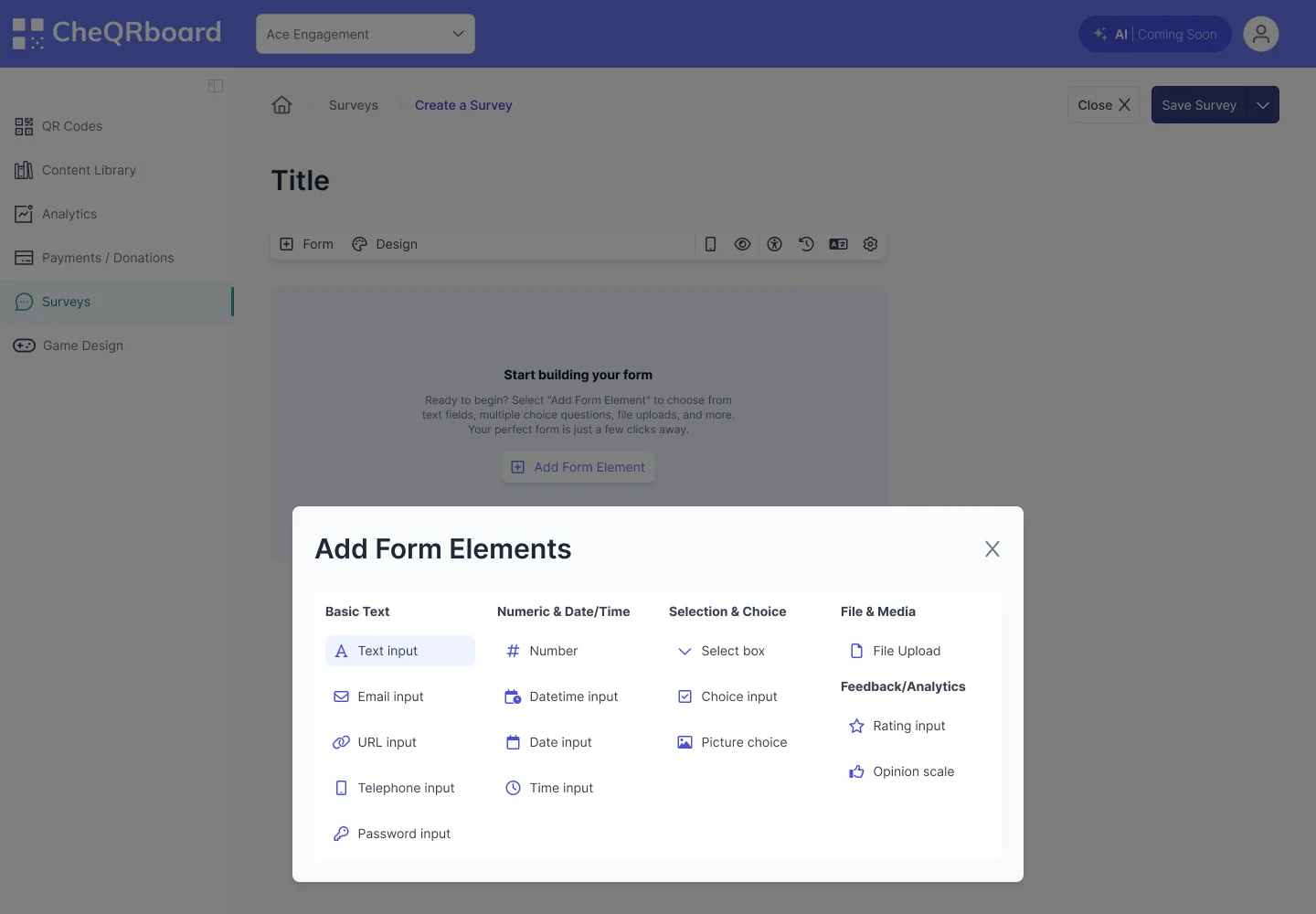The height and width of the screenshot is (914, 1316).
Task: Click the survey Title field
Action: tap(301, 181)
